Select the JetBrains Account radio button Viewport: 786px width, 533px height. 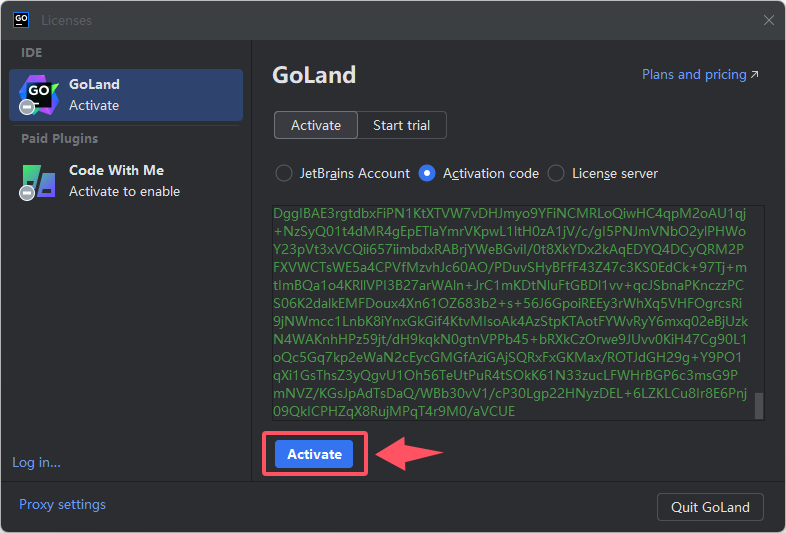(284, 173)
